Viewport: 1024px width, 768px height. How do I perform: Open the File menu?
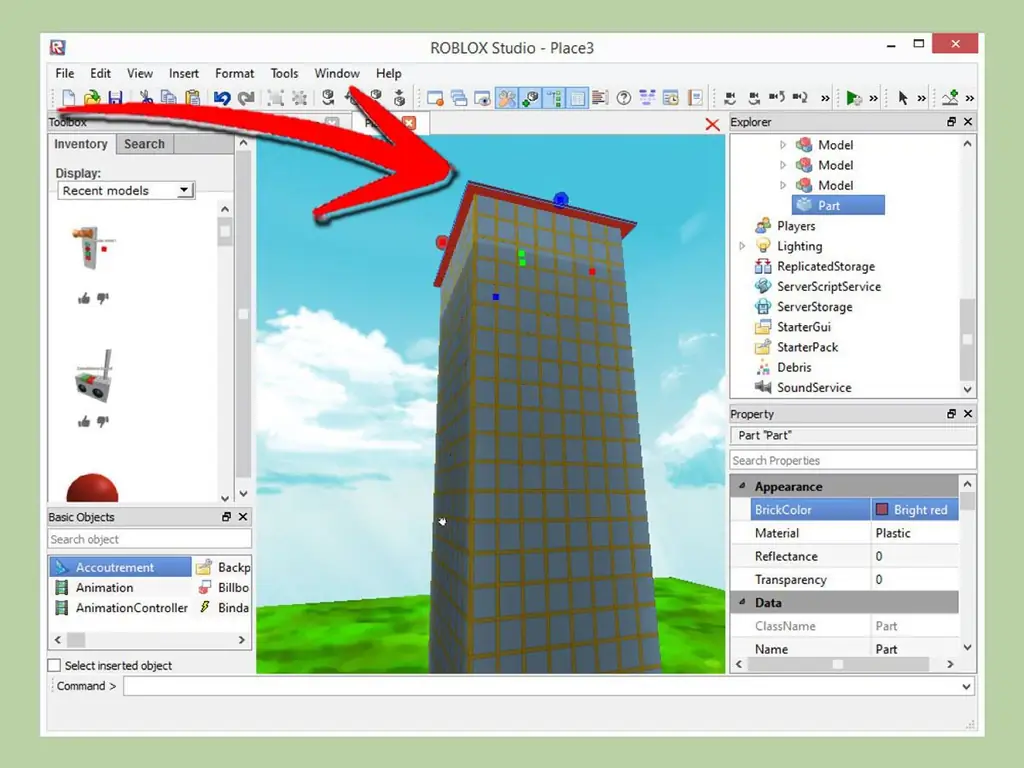point(65,73)
